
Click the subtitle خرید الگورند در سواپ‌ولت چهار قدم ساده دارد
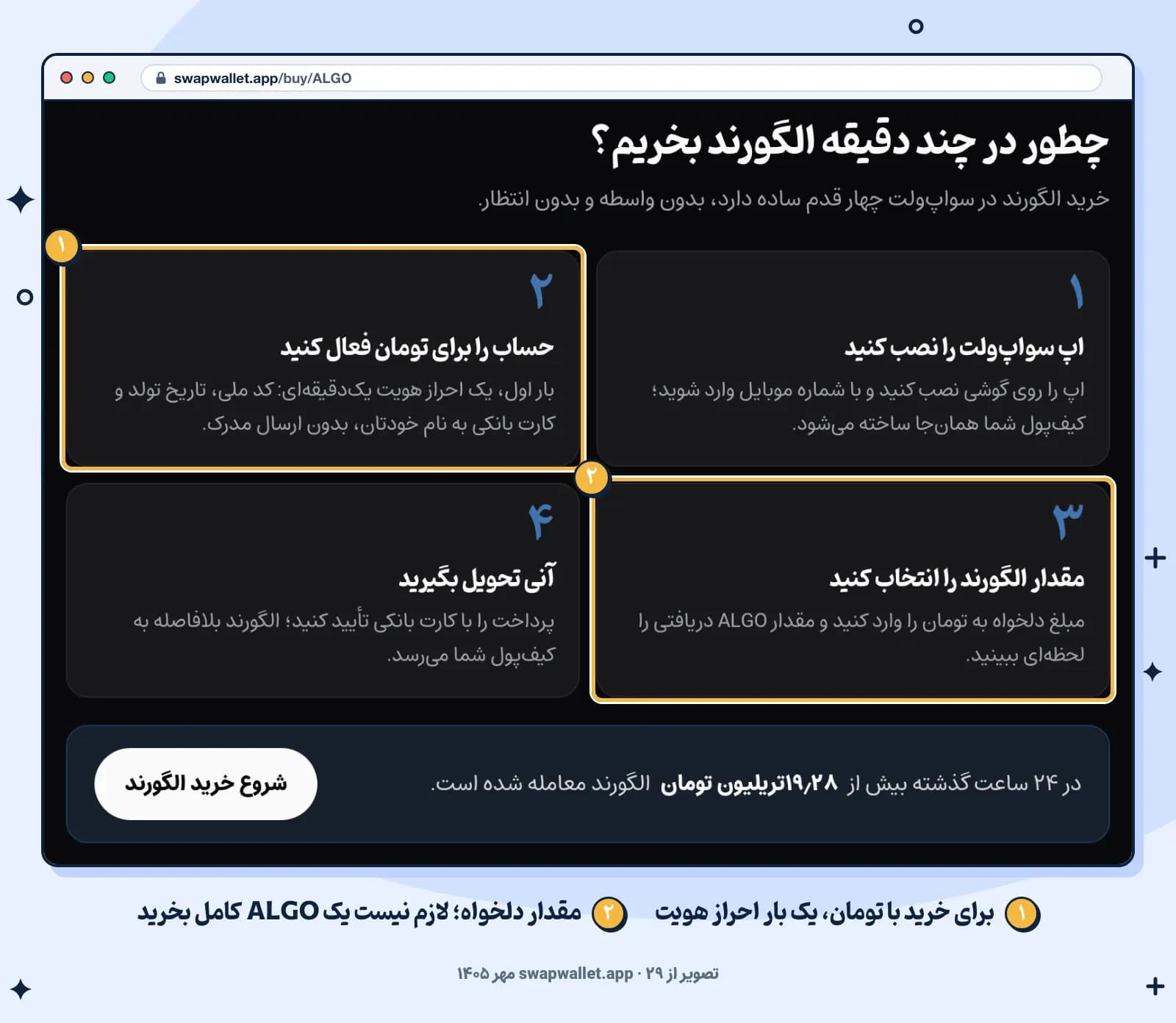(x=794, y=199)
